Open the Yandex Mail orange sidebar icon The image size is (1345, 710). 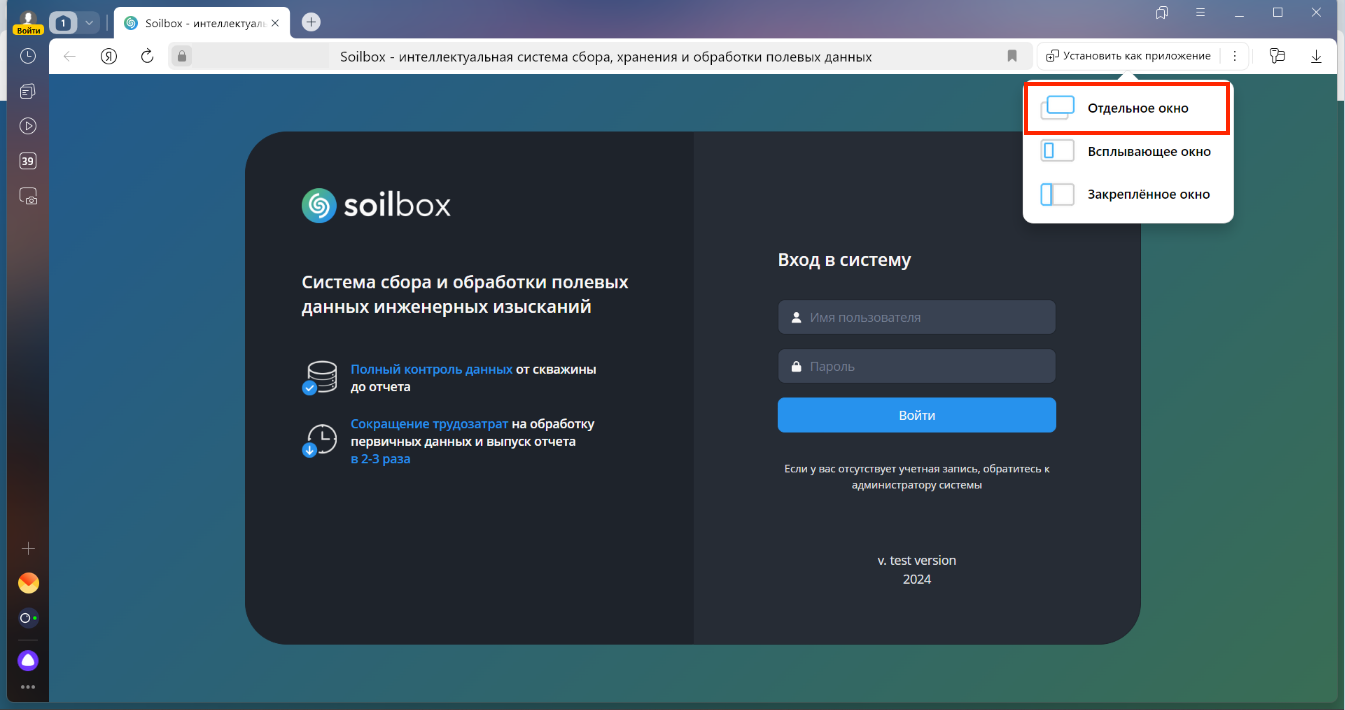(28, 582)
